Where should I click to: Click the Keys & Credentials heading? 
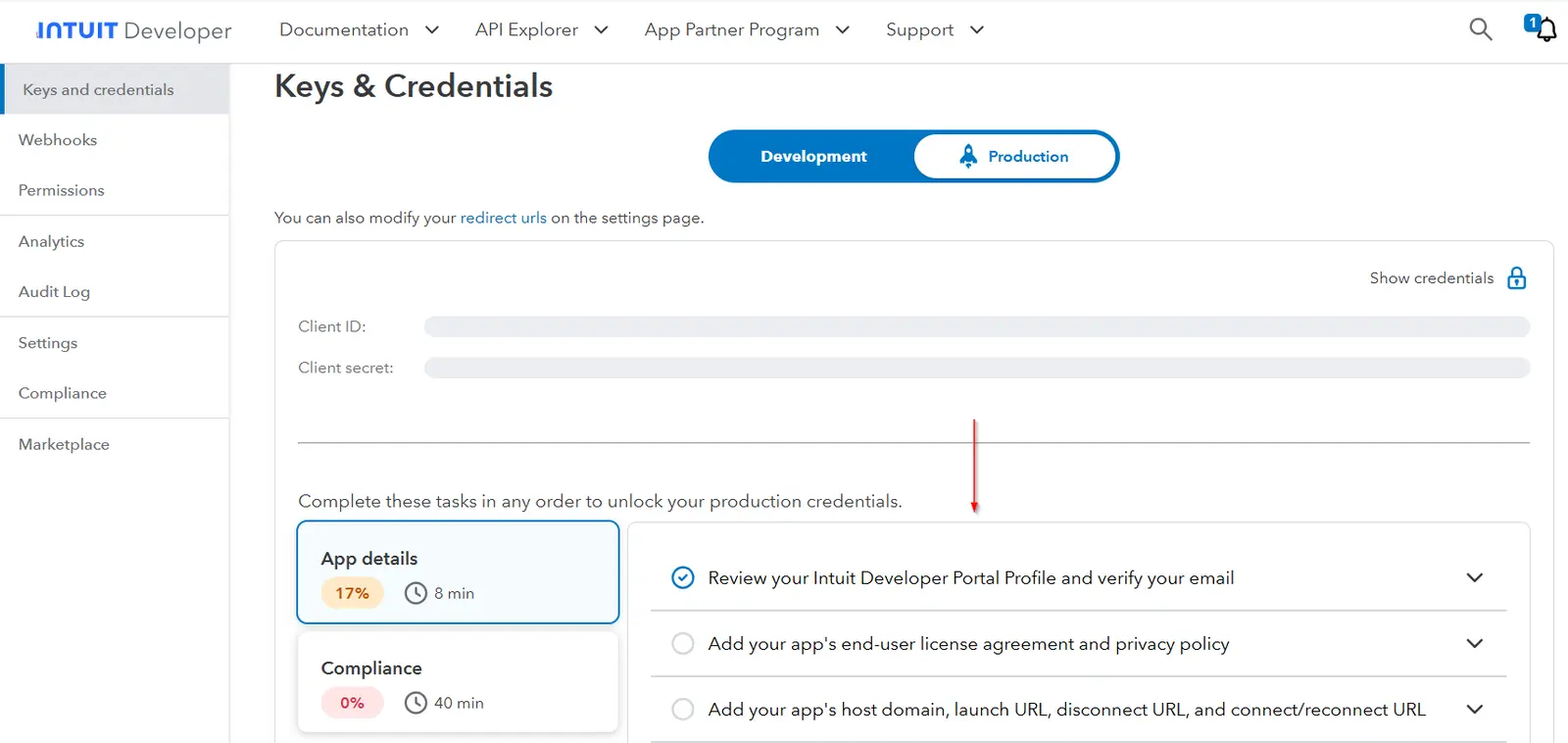(414, 86)
